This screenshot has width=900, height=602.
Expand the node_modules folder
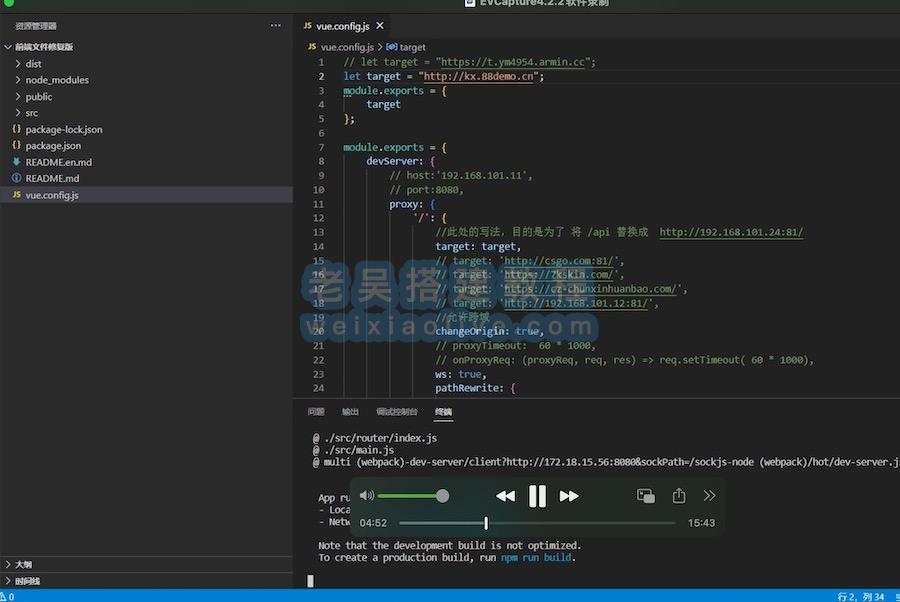coord(57,80)
